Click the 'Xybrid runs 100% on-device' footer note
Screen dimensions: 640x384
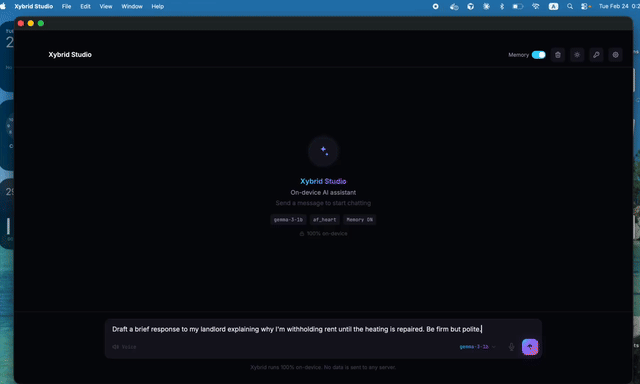click(x=323, y=367)
